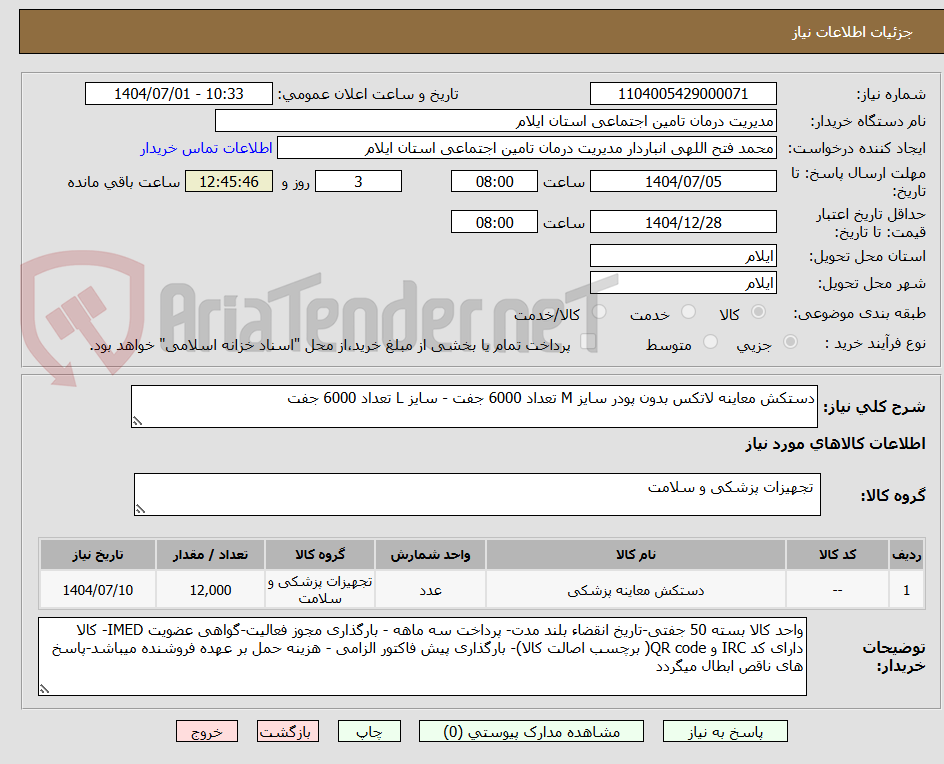
Task: Choose the خدمت radio button
Action: pos(688,311)
